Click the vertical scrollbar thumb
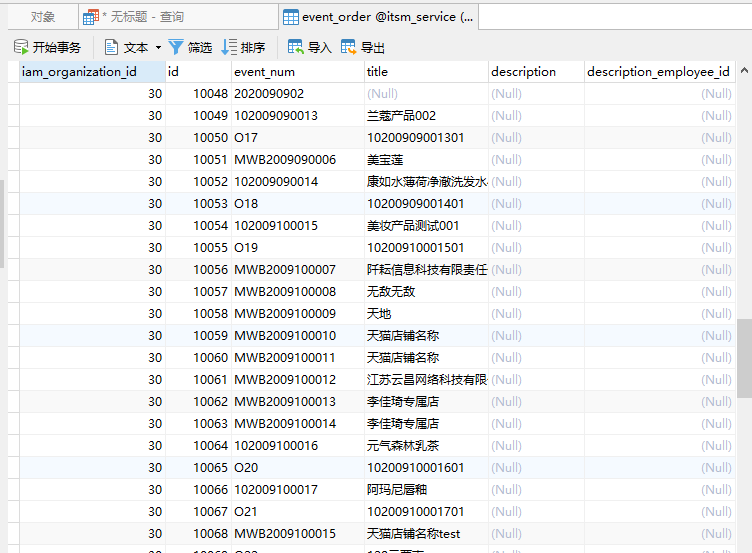The width and height of the screenshot is (752, 553). 744,358
